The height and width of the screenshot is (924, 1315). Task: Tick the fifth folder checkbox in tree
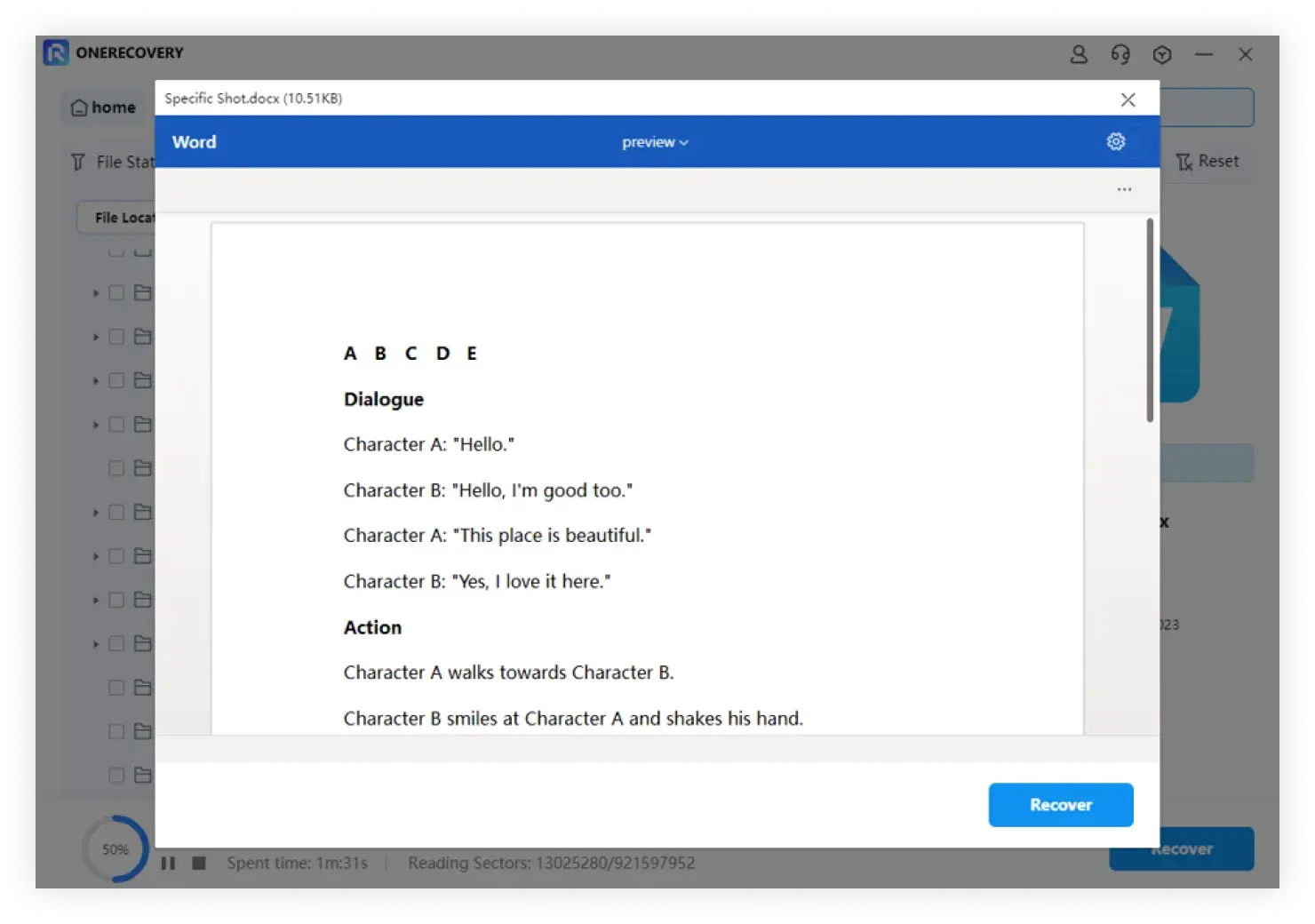coord(116,468)
